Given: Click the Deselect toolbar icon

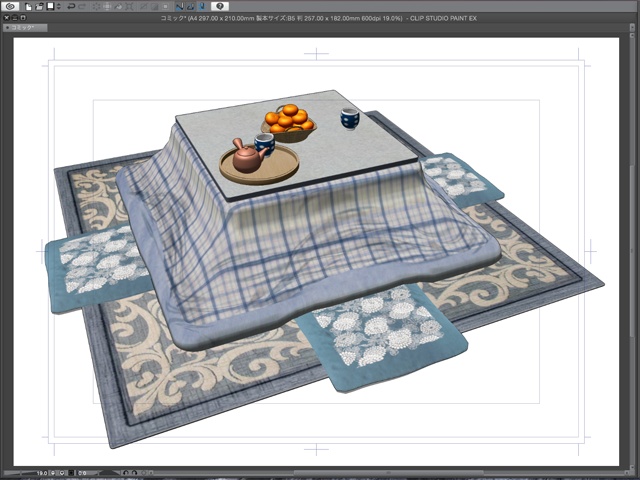Looking at the screenshot, I should 143,7.
